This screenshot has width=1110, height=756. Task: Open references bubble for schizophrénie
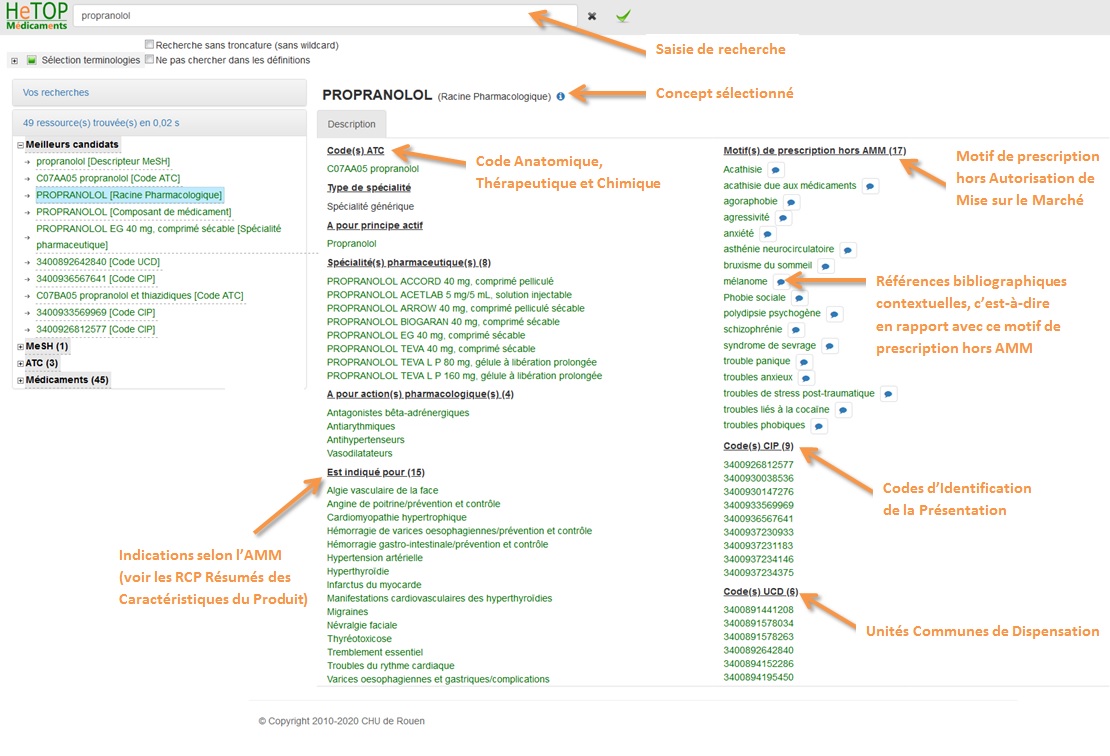point(796,330)
